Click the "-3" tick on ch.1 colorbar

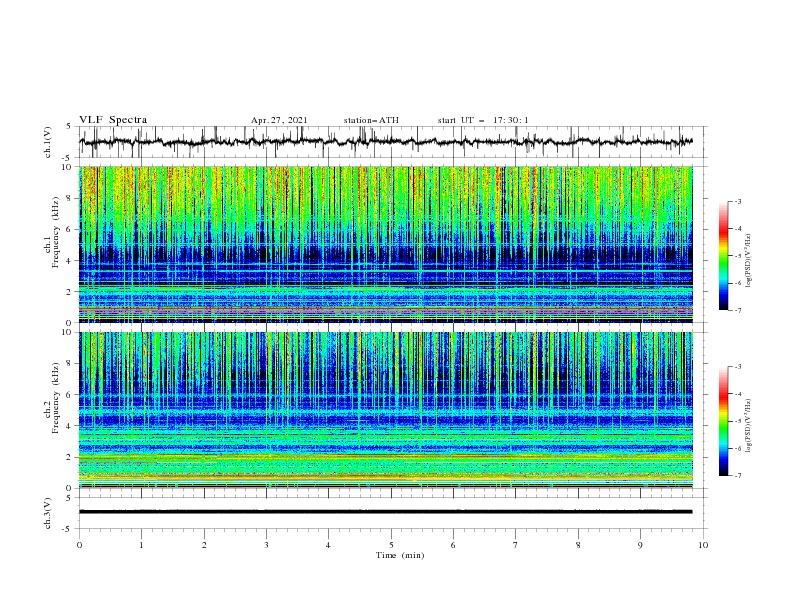point(737,201)
